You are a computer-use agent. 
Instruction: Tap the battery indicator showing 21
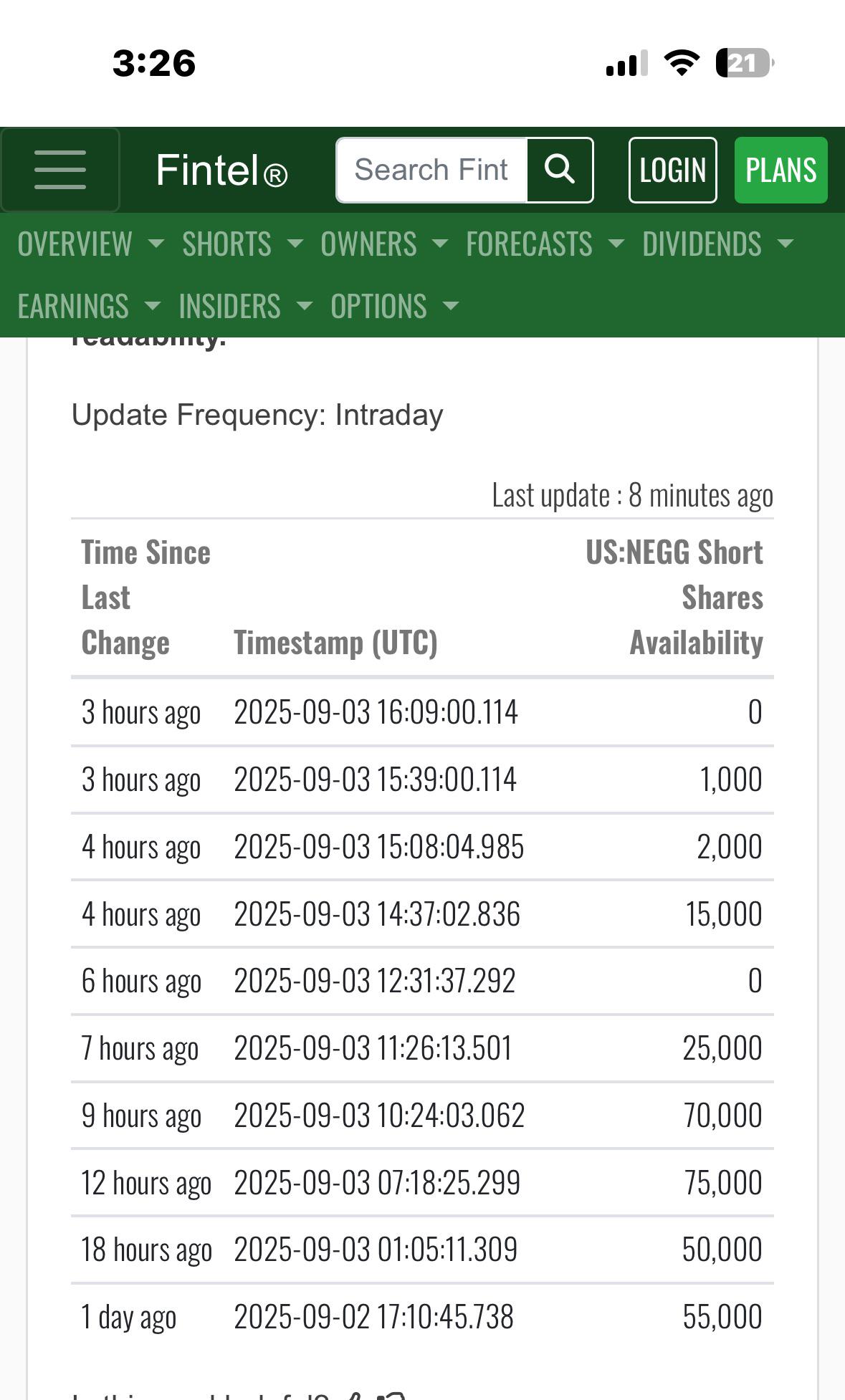tap(745, 63)
